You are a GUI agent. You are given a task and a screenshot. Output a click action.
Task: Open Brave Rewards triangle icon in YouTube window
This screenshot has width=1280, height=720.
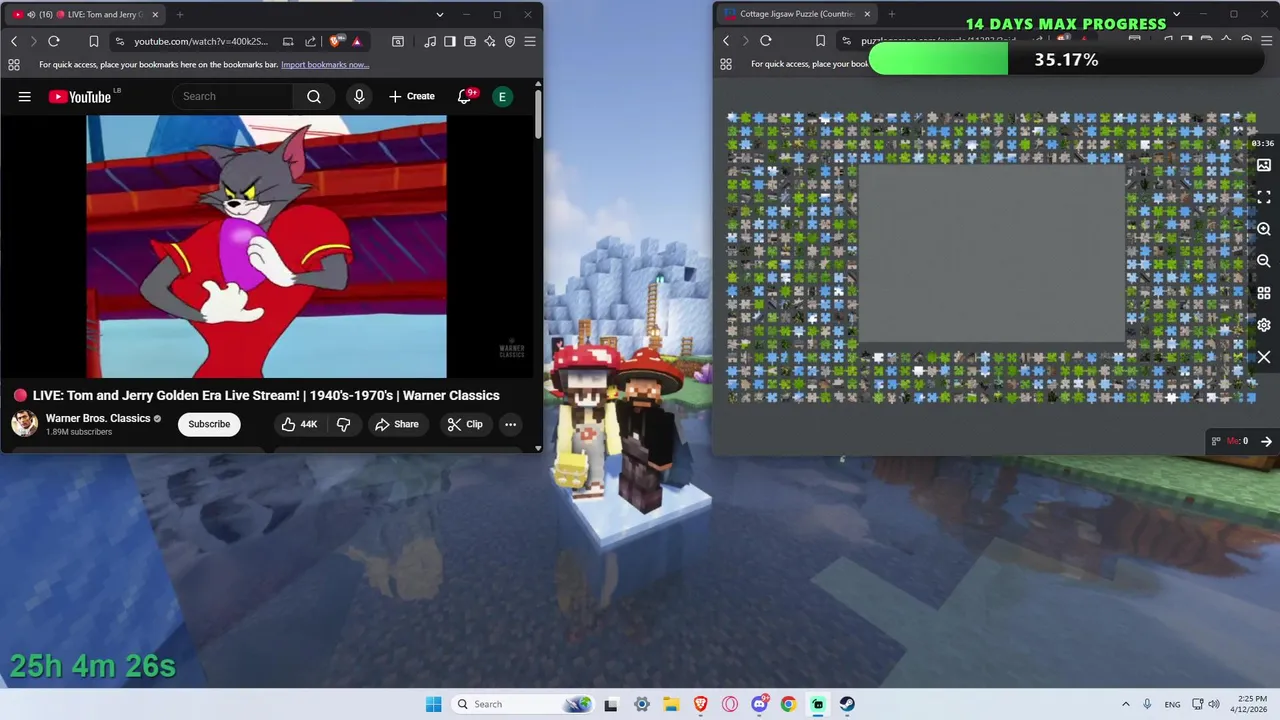(x=357, y=41)
